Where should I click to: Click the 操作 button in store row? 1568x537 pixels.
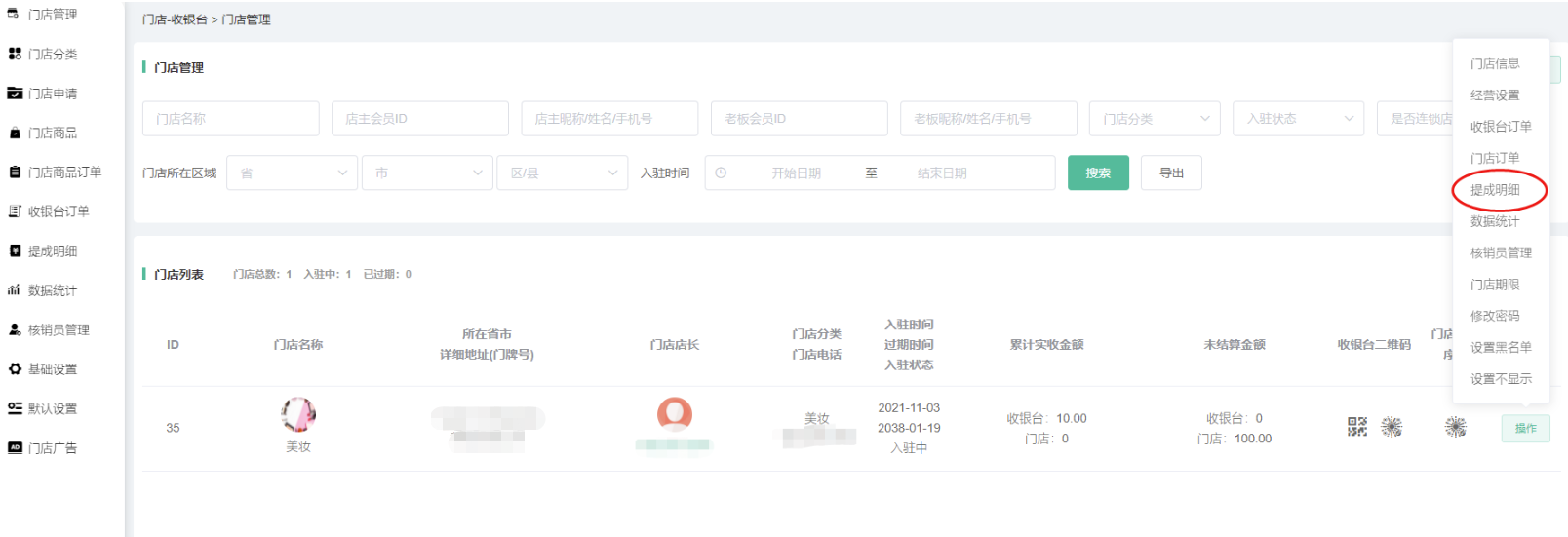[1525, 429]
